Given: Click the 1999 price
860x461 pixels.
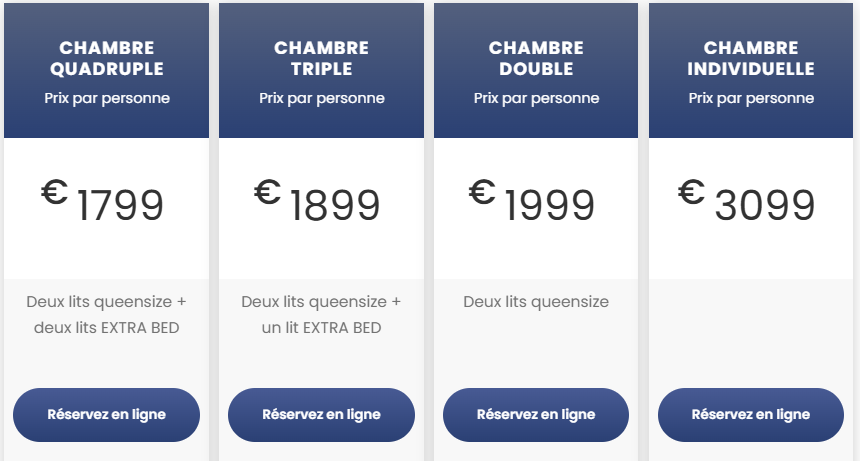Looking at the screenshot, I should click(x=550, y=206).
